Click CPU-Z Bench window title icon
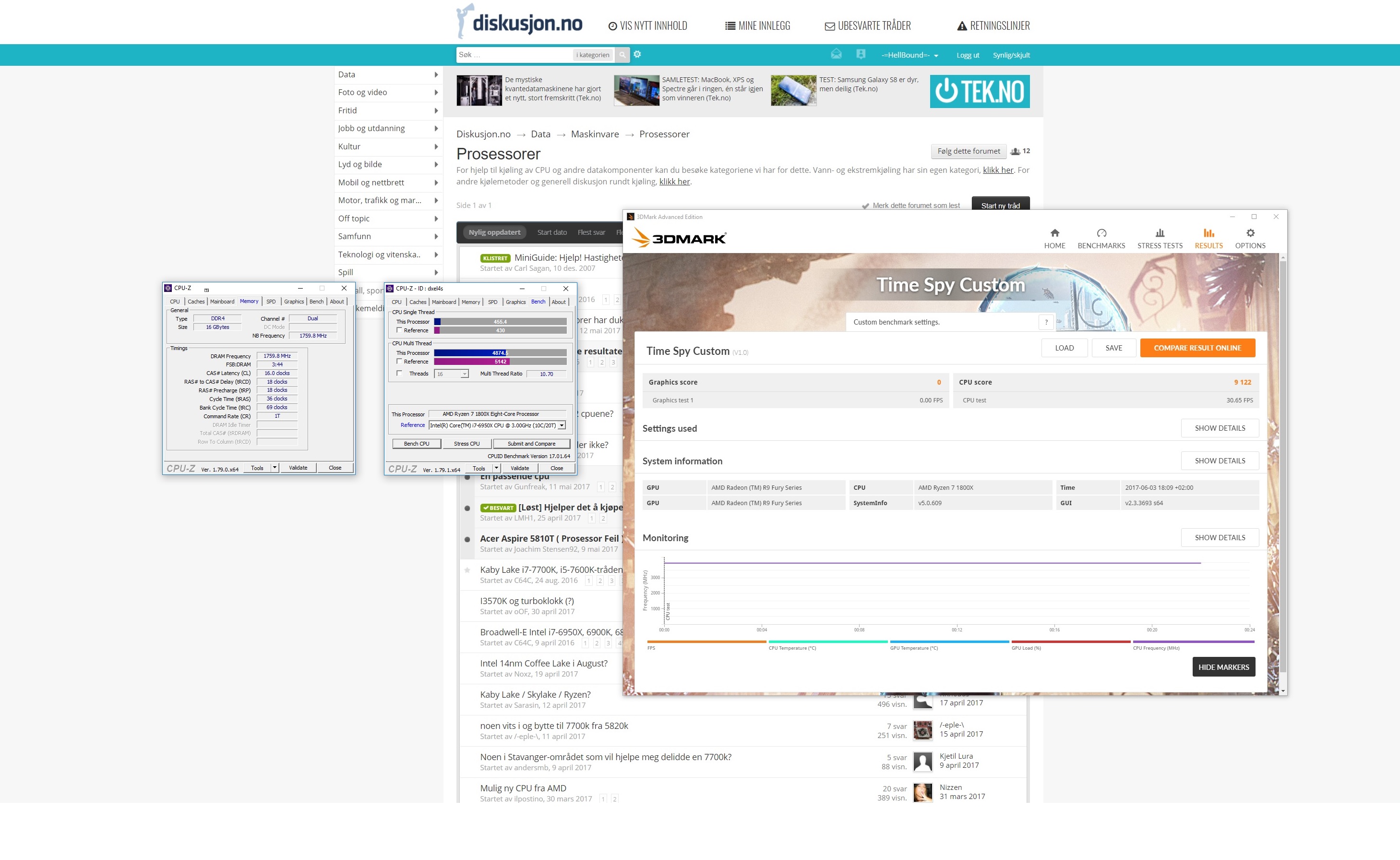1400x860 pixels. (x=389, y=289)
